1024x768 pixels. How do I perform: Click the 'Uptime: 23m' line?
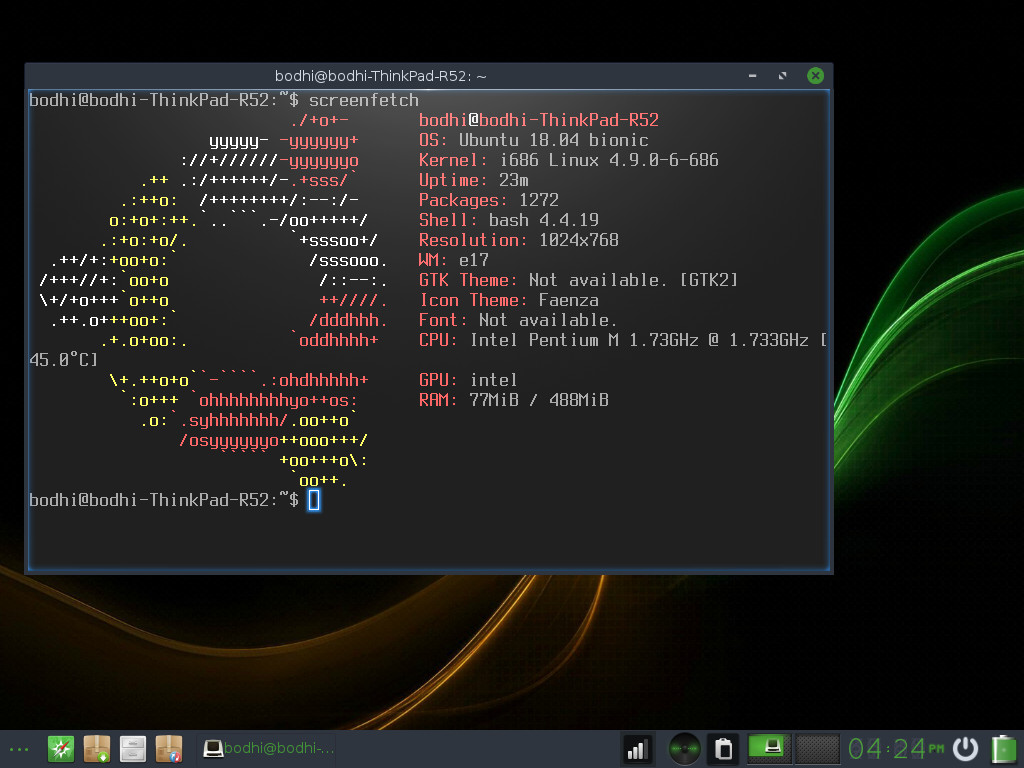tap(473, 180)
